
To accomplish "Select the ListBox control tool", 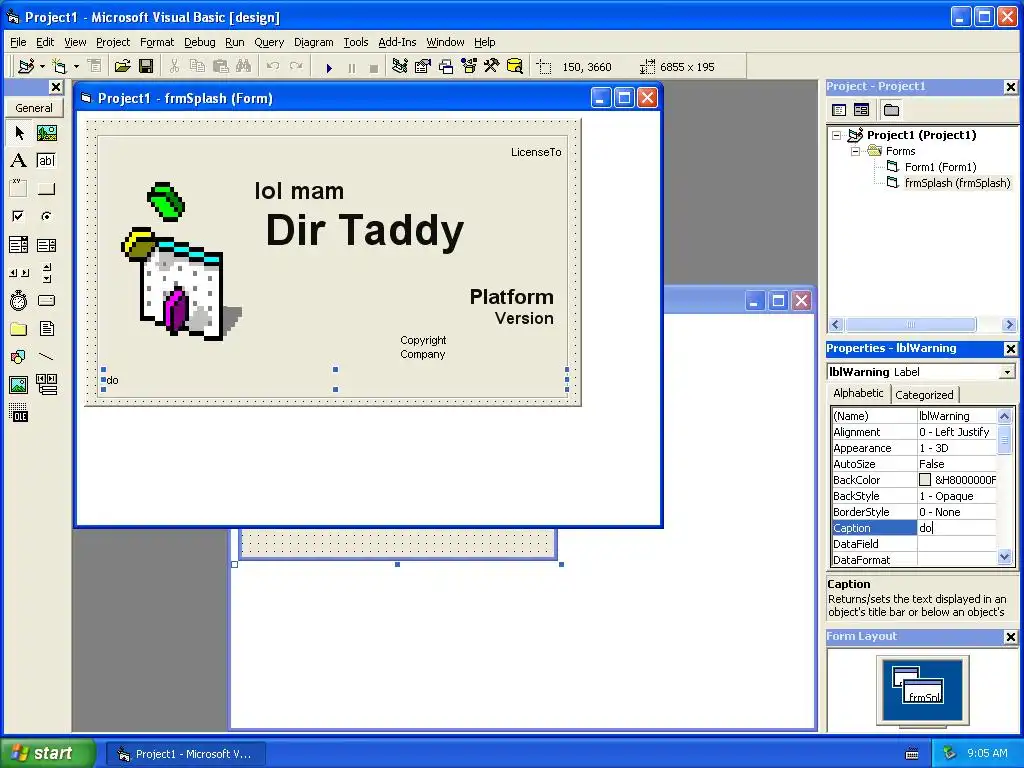I will pos(46,245).
